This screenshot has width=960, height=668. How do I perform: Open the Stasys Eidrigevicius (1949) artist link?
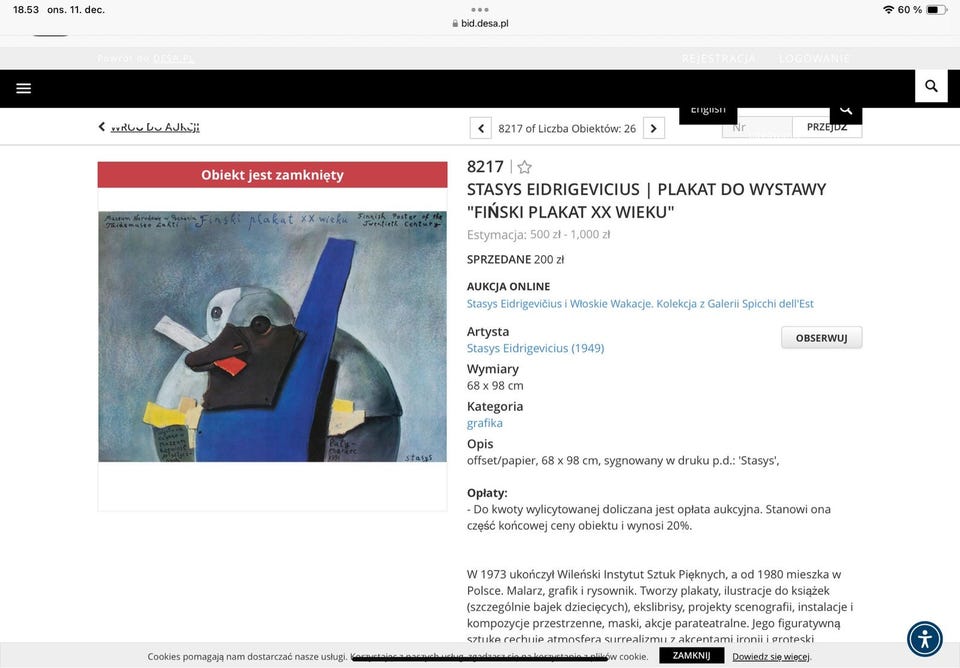pos(535,348)
